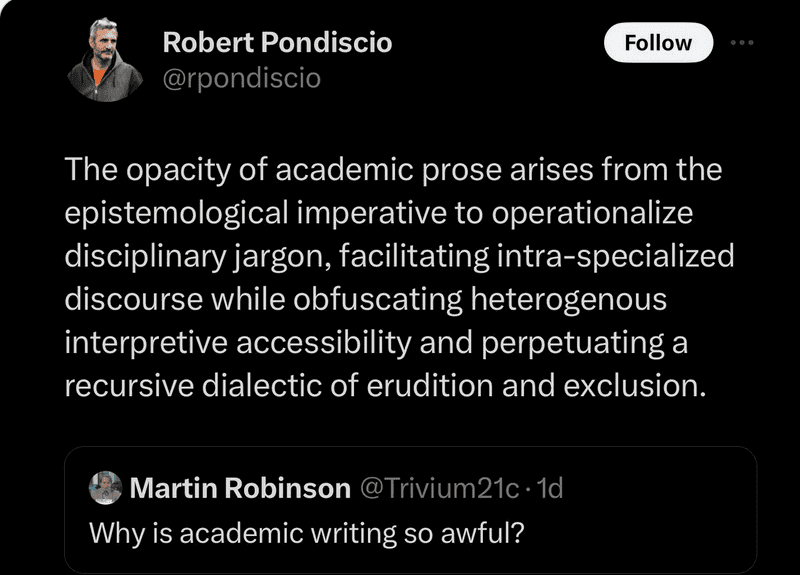This screenshot has height=575, width=800.
Task: Click the @Trivium21c handle
Action: click(x=438, y=488)
